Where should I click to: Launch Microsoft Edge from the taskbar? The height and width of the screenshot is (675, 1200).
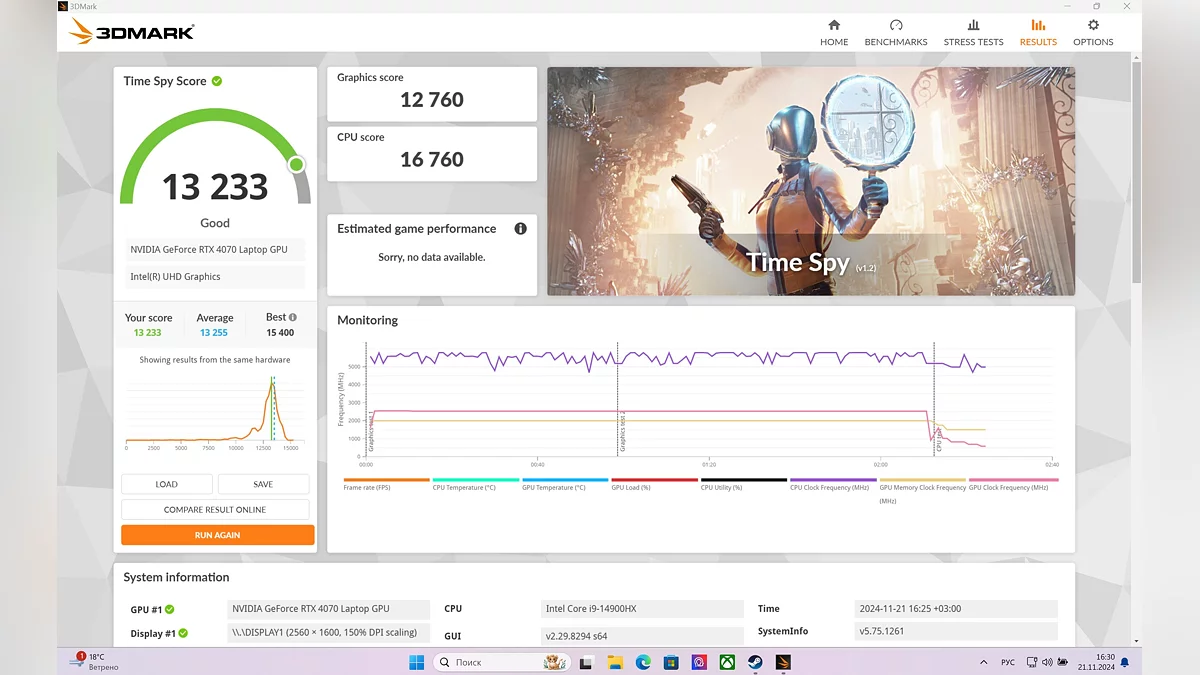coord(643,662)
